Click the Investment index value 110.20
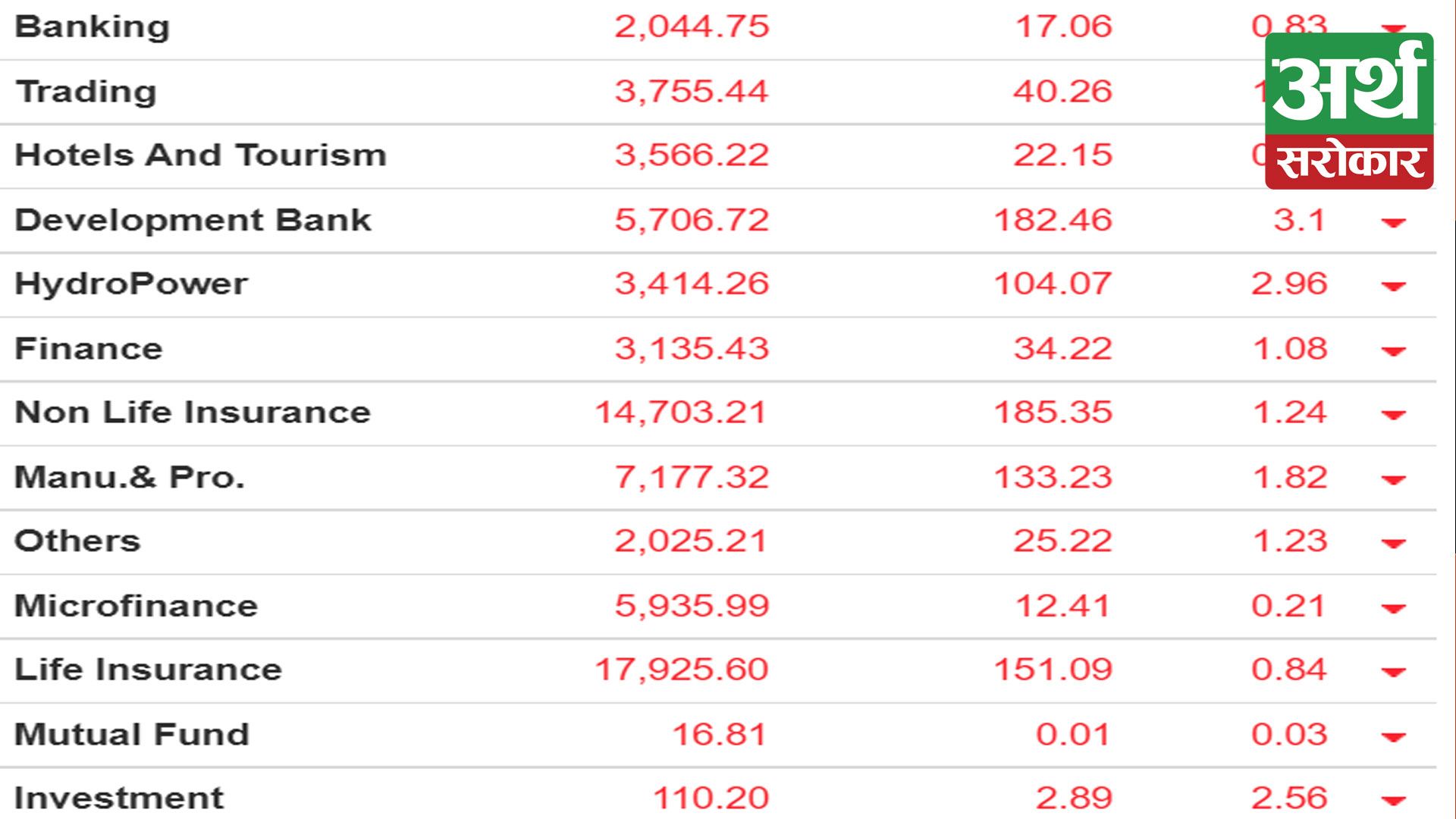Viewport: 1456px width, 819px height. 711,799
